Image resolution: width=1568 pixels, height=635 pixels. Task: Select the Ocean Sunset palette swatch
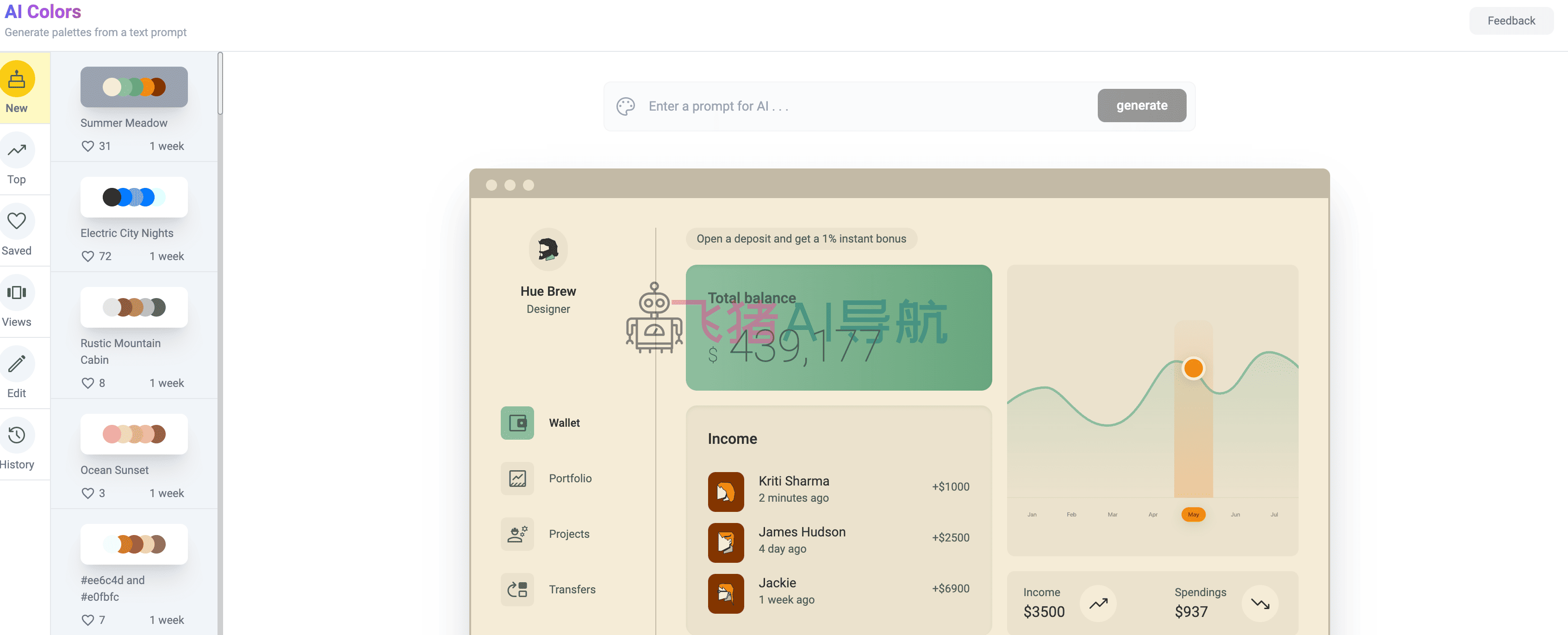pos(134,434)
